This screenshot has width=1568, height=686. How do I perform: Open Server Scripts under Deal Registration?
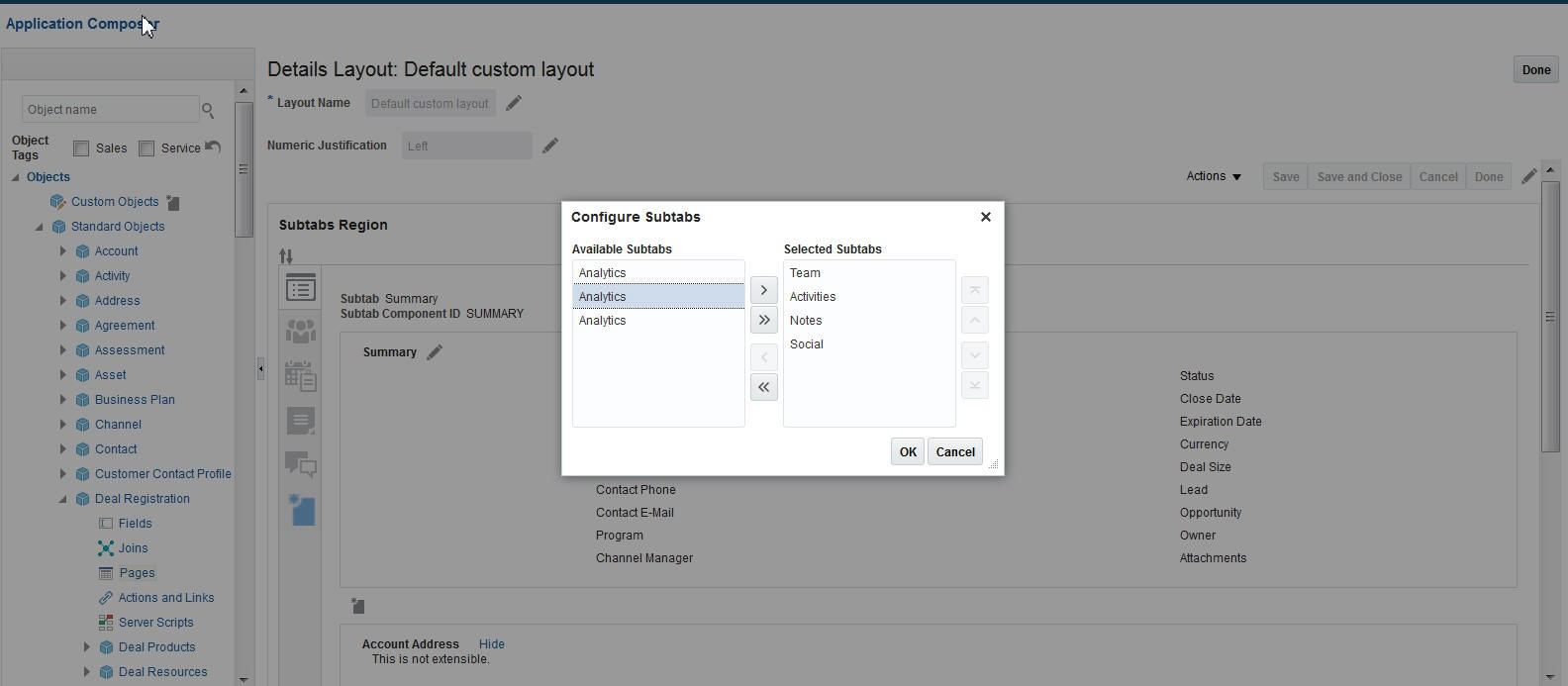(155, 623)
